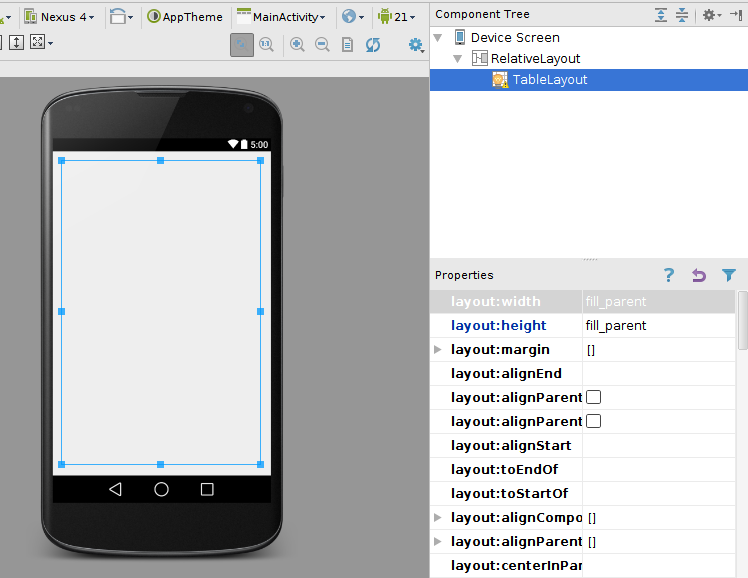The height and width of the screenshot is (578, 748).
Task: Click the Expand All icon in Component Tree
Action: [x=661, y=15]
